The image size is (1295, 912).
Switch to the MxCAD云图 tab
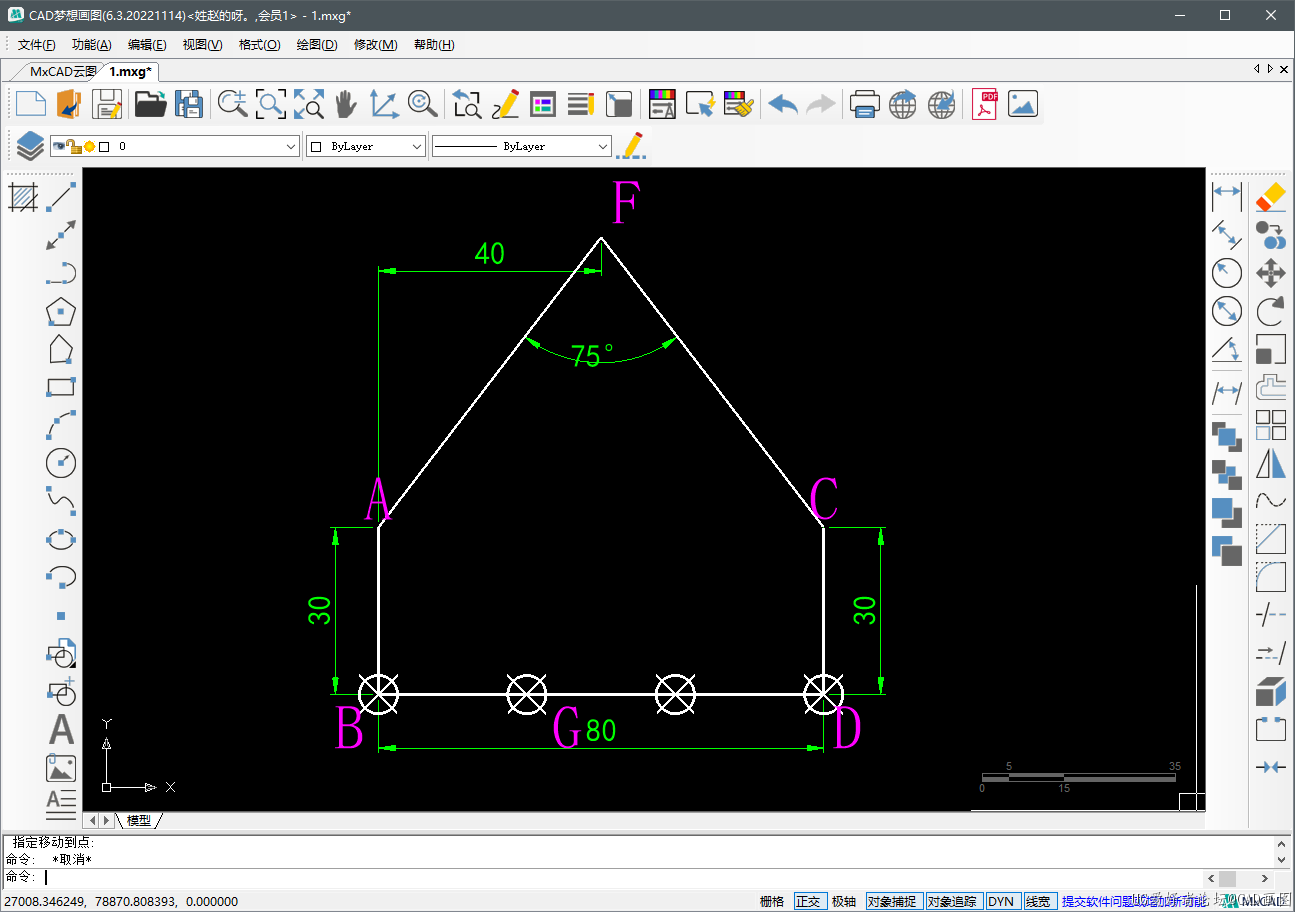click(x=62, y=71)
